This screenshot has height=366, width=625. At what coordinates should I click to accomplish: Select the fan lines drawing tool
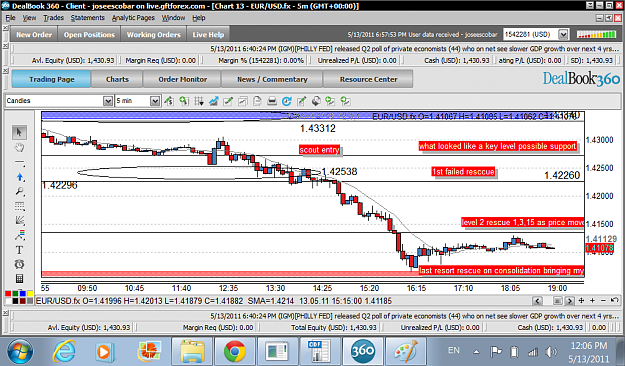tap(20, 221)
